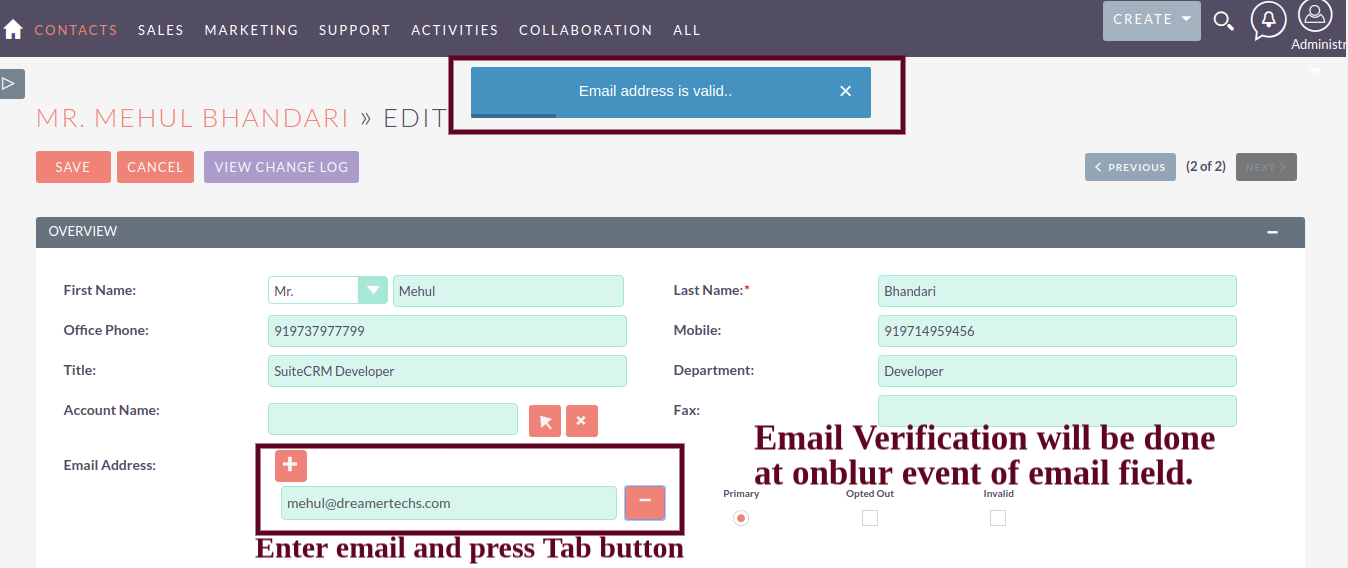The image size is (1348, 568).
Task: Open the Marketing menu
Action: click(x=251, y=30)
